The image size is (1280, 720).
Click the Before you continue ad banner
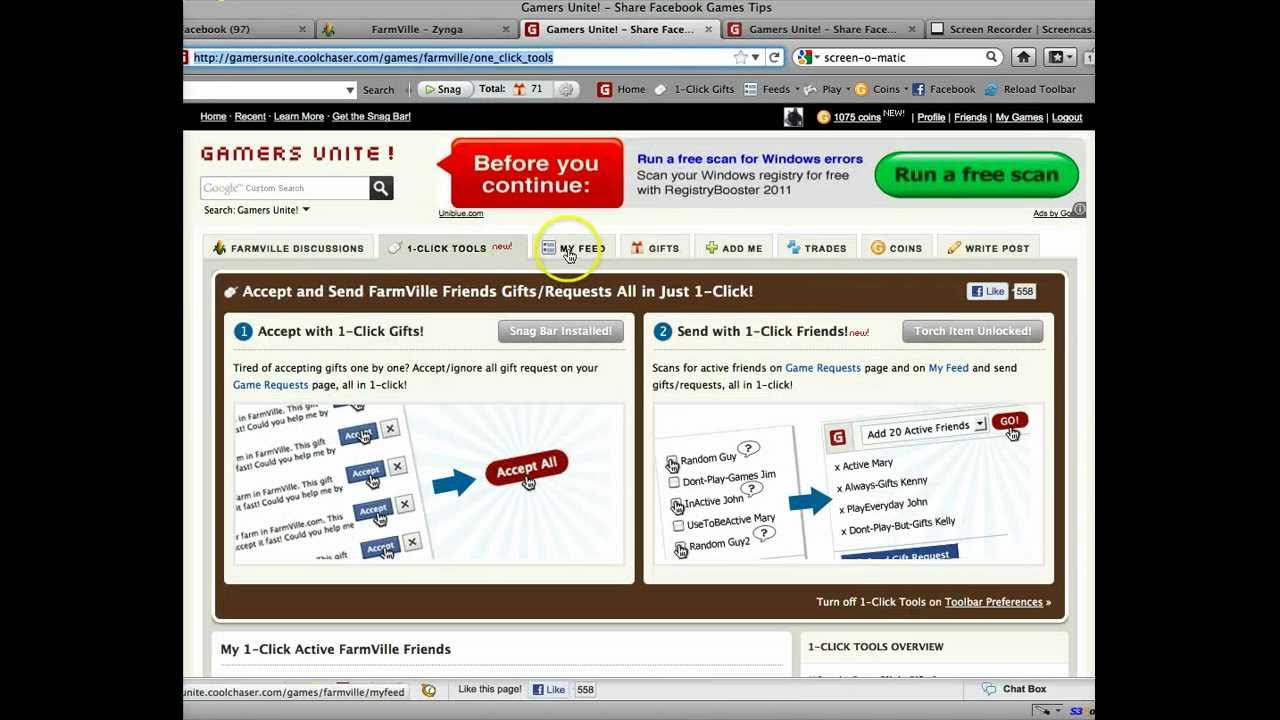[x=536, y=174]
